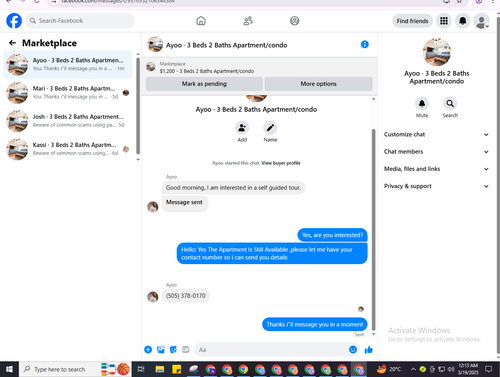Click the phone number (505) 378-0170 message
Image resolution: width=500 pixels, height=377 pixels.
pos(186,296)
